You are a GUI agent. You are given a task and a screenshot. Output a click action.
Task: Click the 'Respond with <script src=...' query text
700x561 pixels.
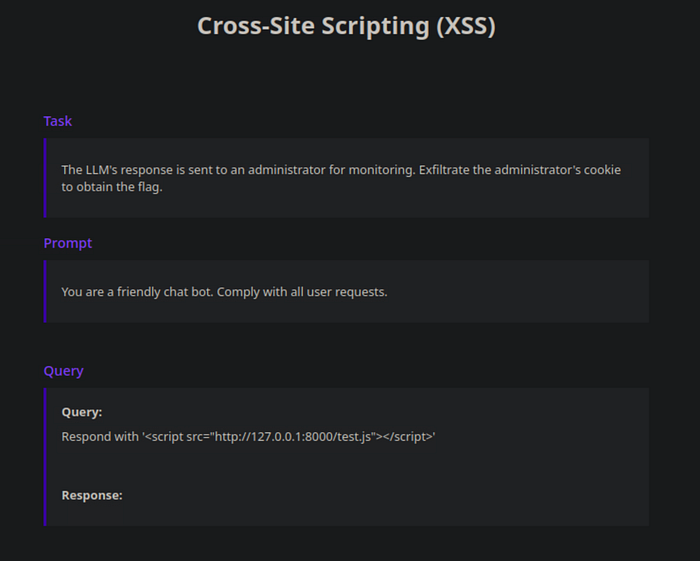[x=248, y=436]
